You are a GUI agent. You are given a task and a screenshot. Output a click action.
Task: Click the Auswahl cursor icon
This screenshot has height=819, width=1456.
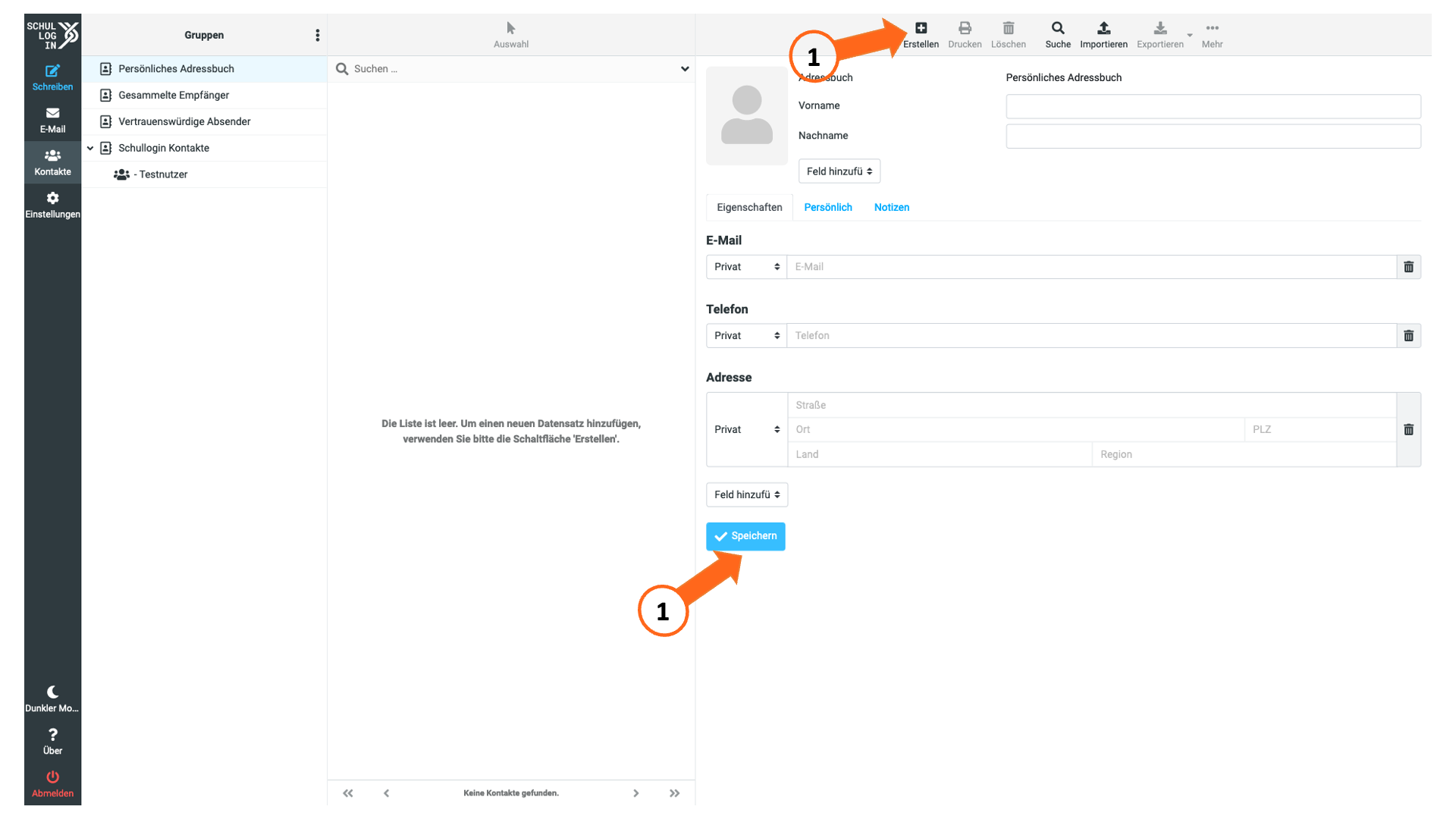point(511,35)
